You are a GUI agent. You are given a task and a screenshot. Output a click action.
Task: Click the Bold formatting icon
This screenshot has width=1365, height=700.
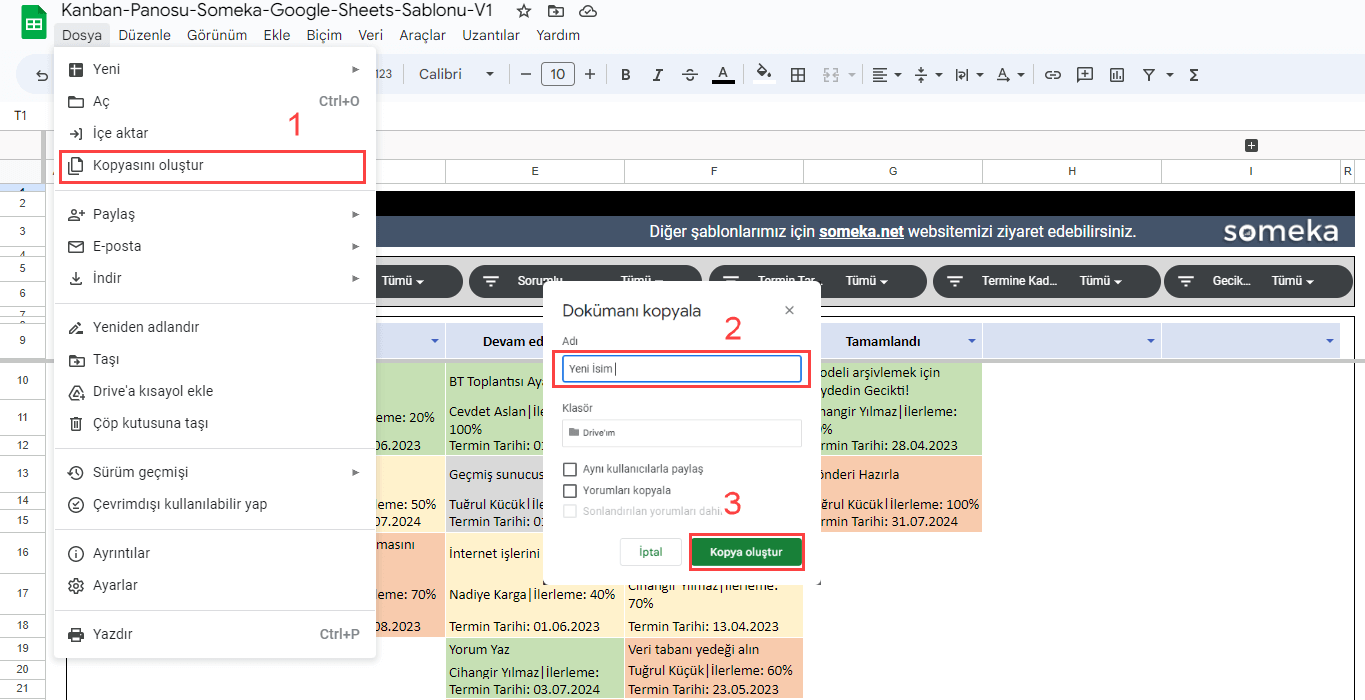(625, 75)
